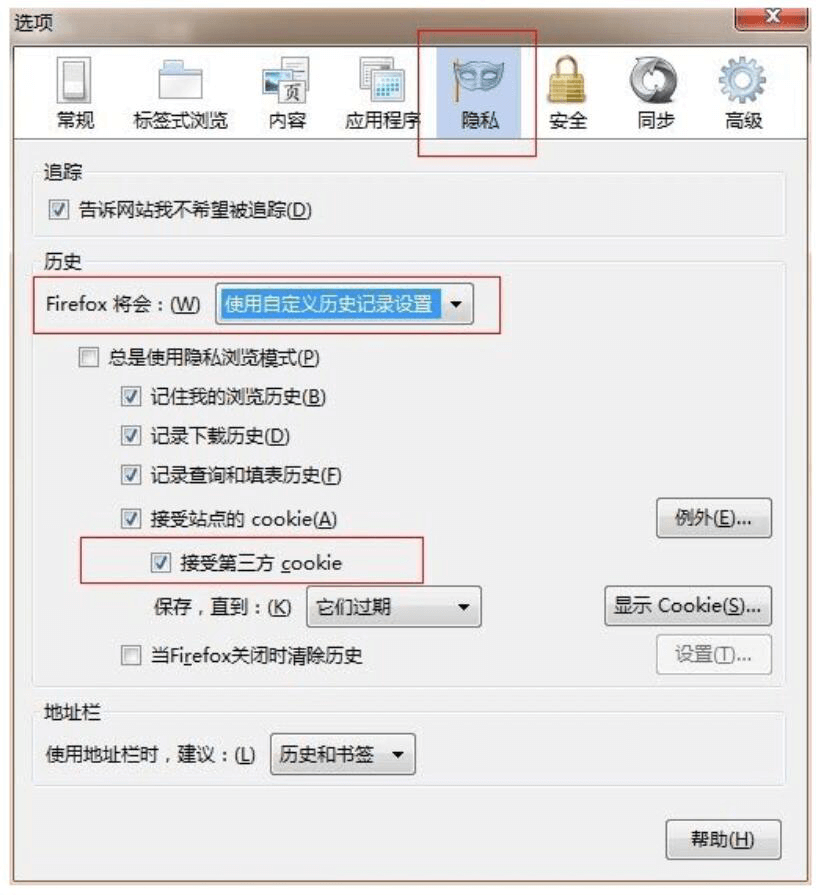This screenshot has width=821, height=895.
Task: Expand the 保存，直到 它们过期 dropdown
Action: coord(394,607)
